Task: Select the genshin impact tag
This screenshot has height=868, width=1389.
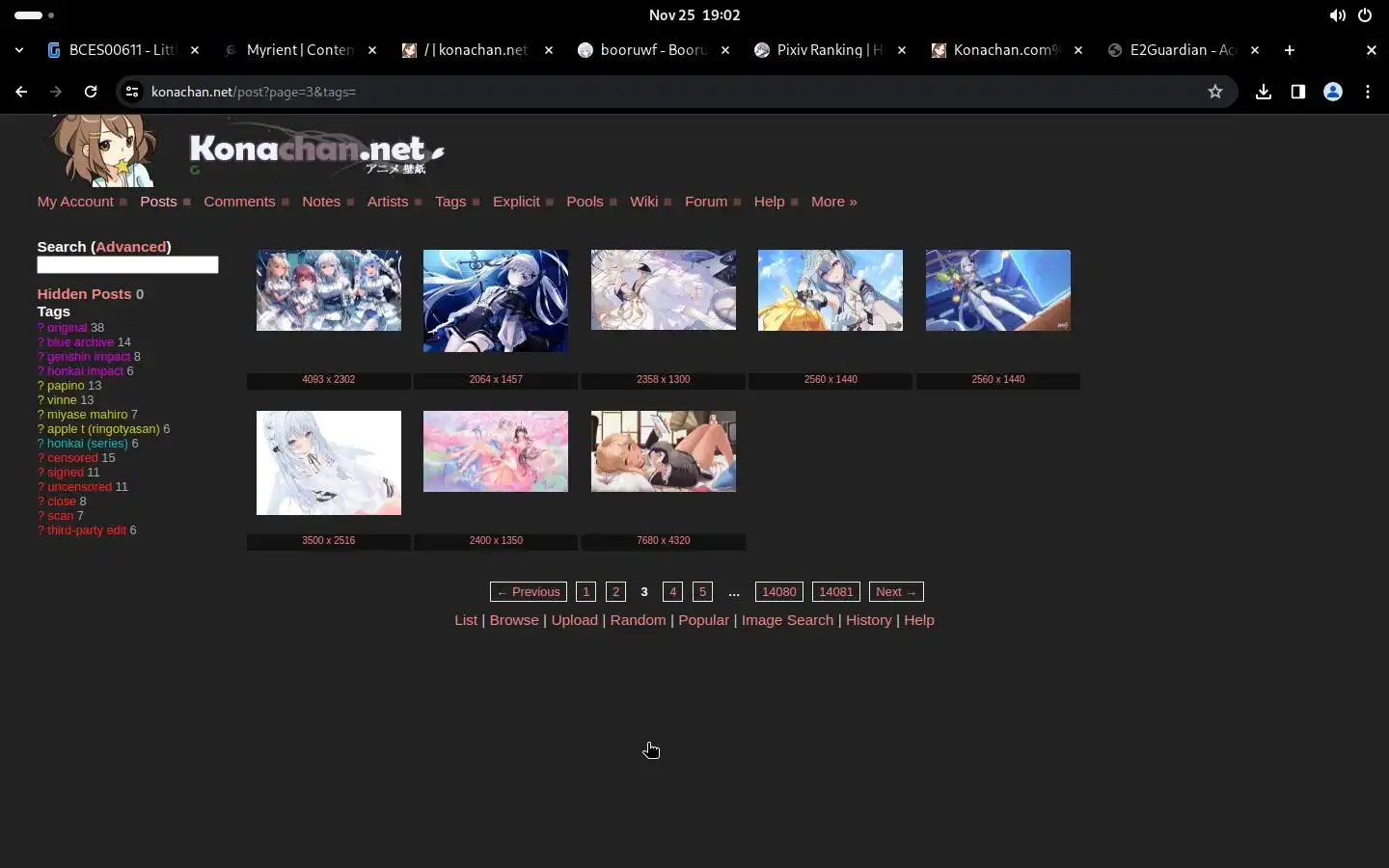Action: (89, 357)
